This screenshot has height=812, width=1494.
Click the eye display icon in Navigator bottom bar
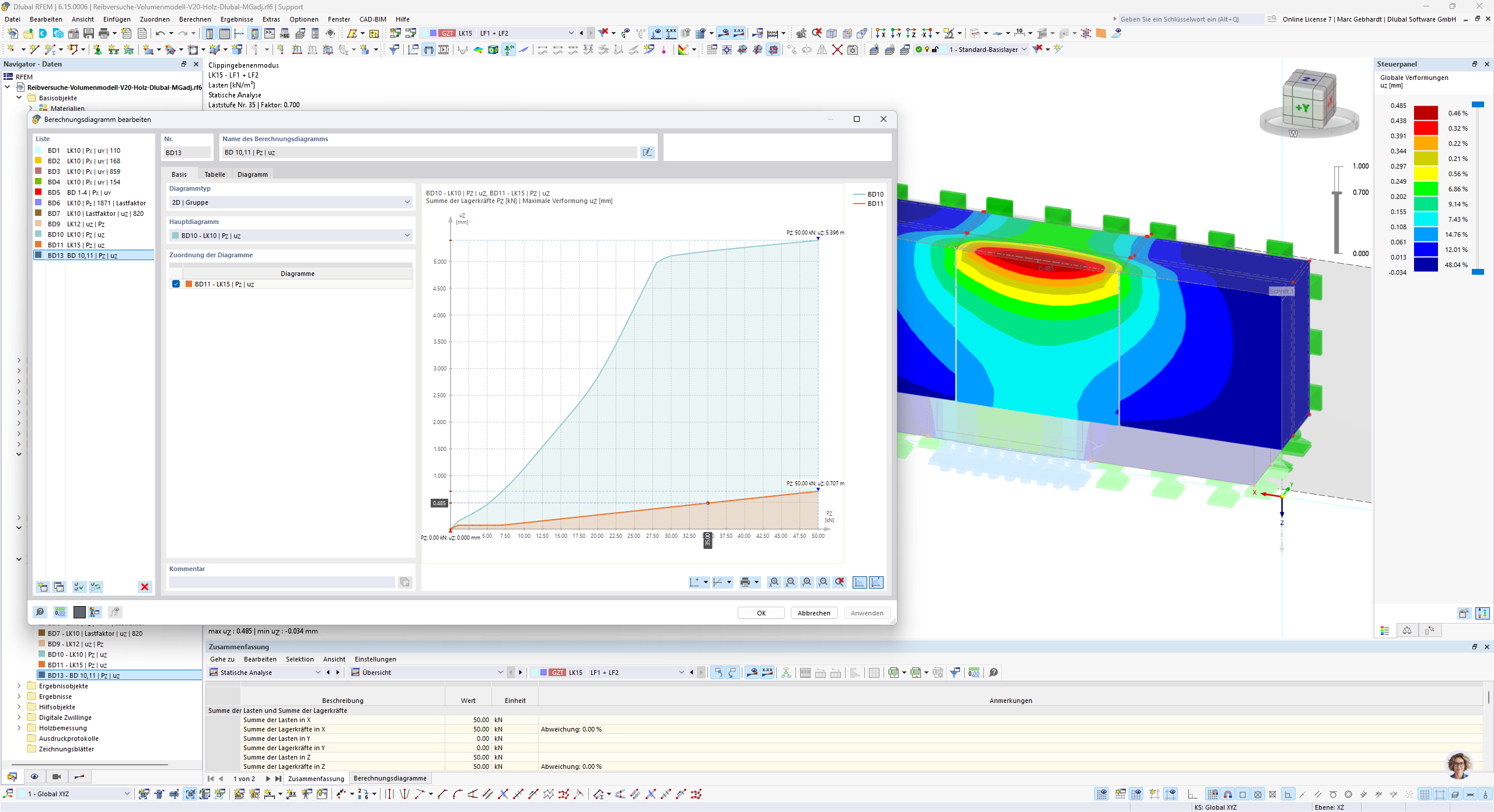tap(34, 776)
